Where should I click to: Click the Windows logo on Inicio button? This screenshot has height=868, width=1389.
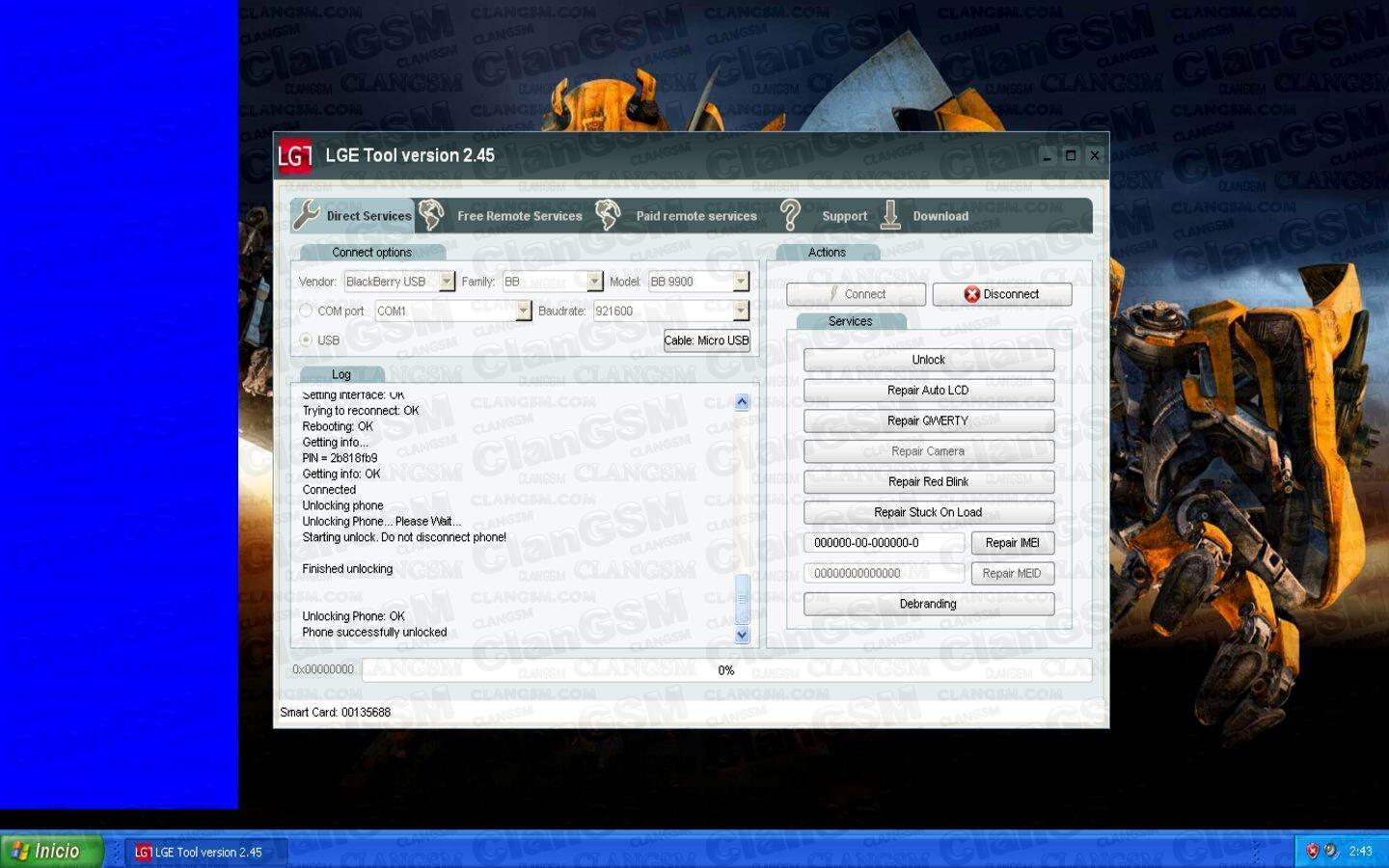coord(19,851)
